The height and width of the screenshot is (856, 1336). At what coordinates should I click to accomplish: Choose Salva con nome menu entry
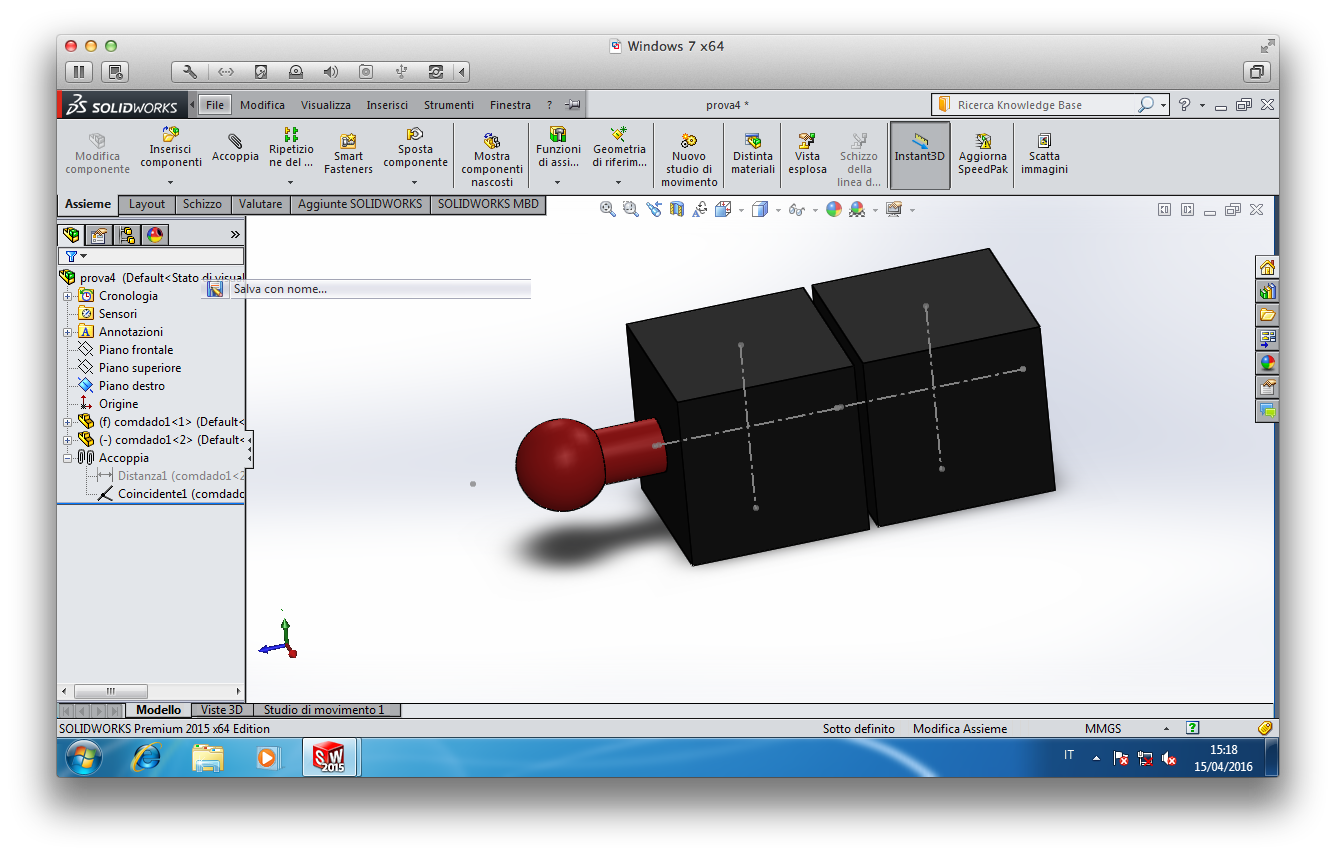pyautogui.click(x=367, y=289)
